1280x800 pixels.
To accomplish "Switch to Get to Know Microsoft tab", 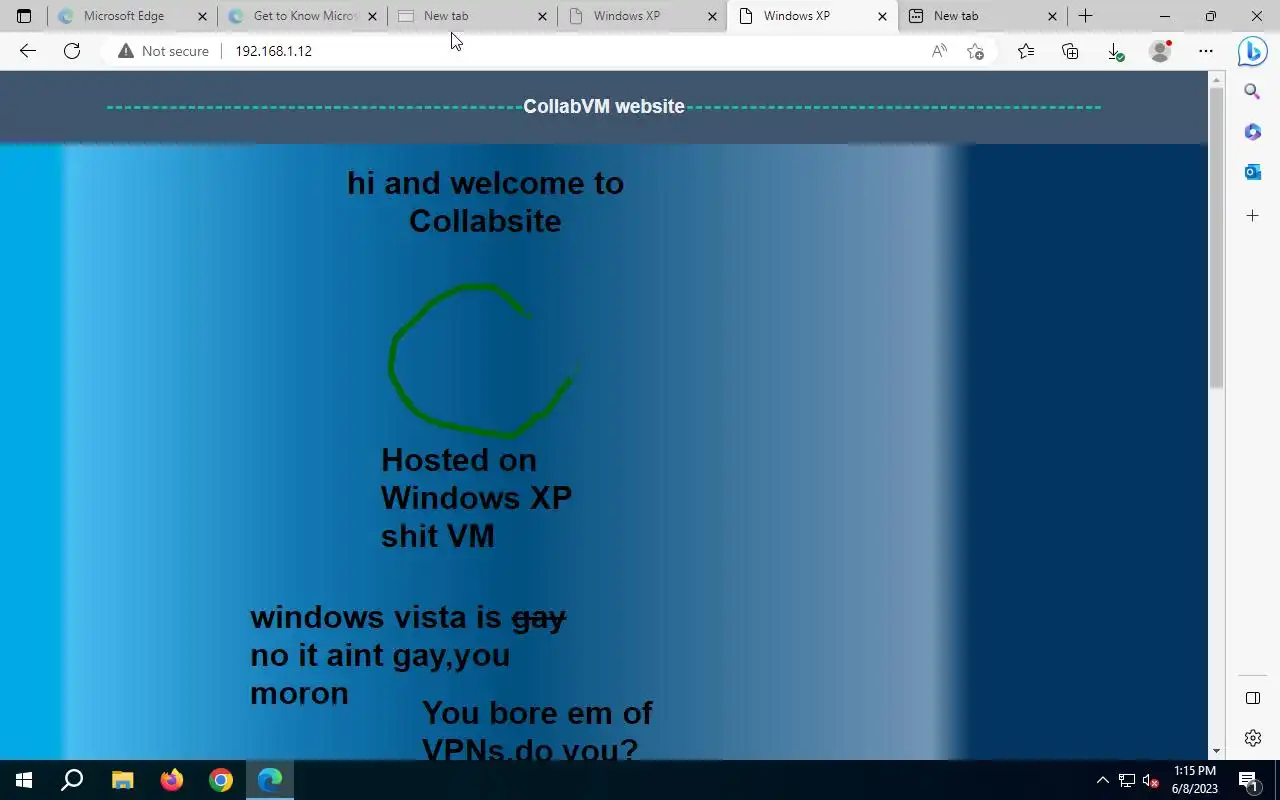I will (303, 16).
